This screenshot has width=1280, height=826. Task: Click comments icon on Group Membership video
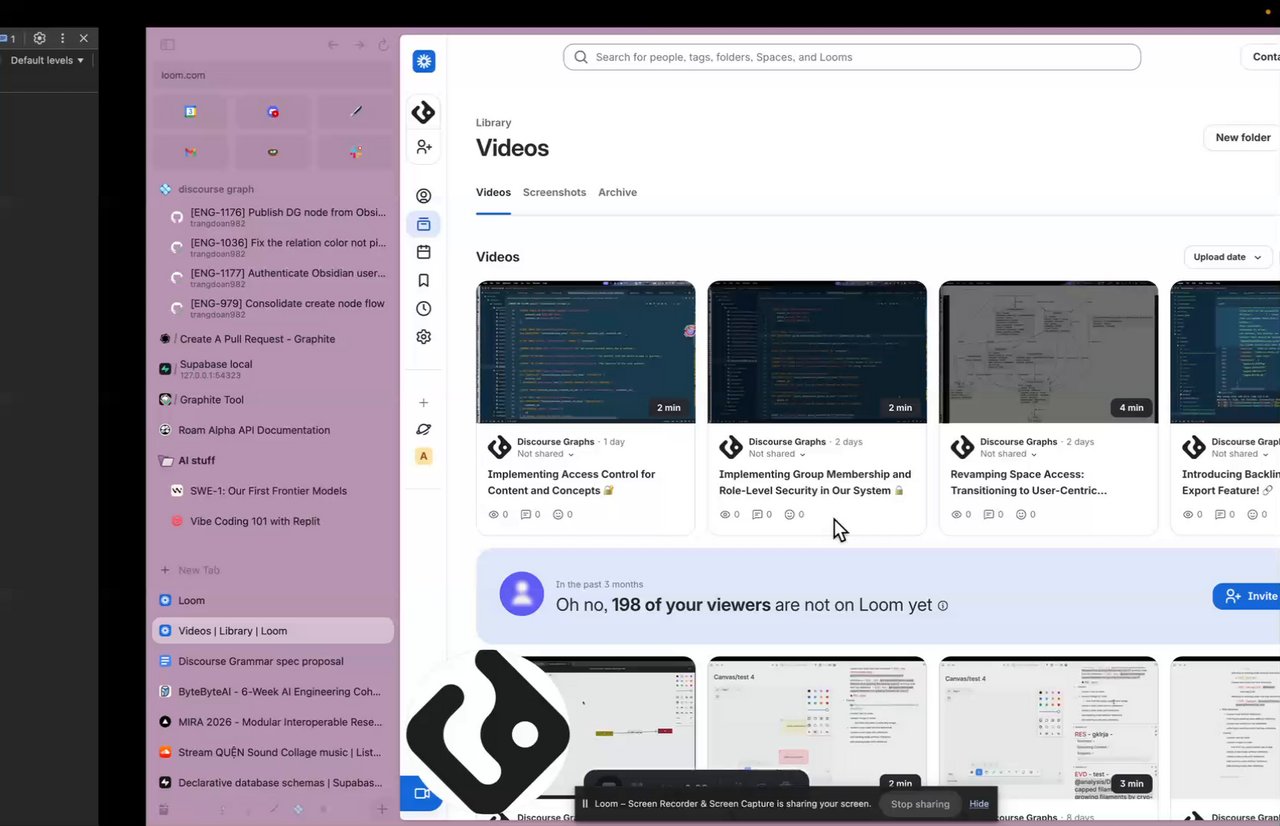[757, 515]
